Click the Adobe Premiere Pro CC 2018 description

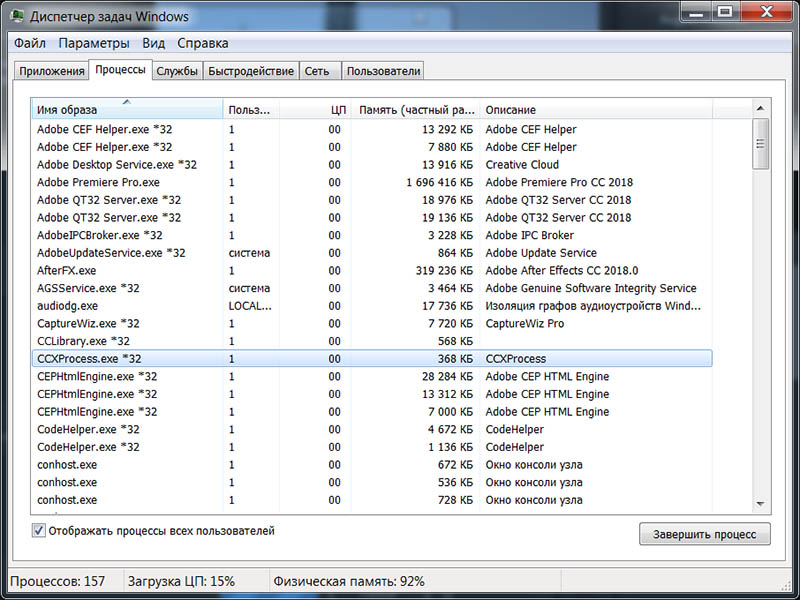(x=559, y=182)
